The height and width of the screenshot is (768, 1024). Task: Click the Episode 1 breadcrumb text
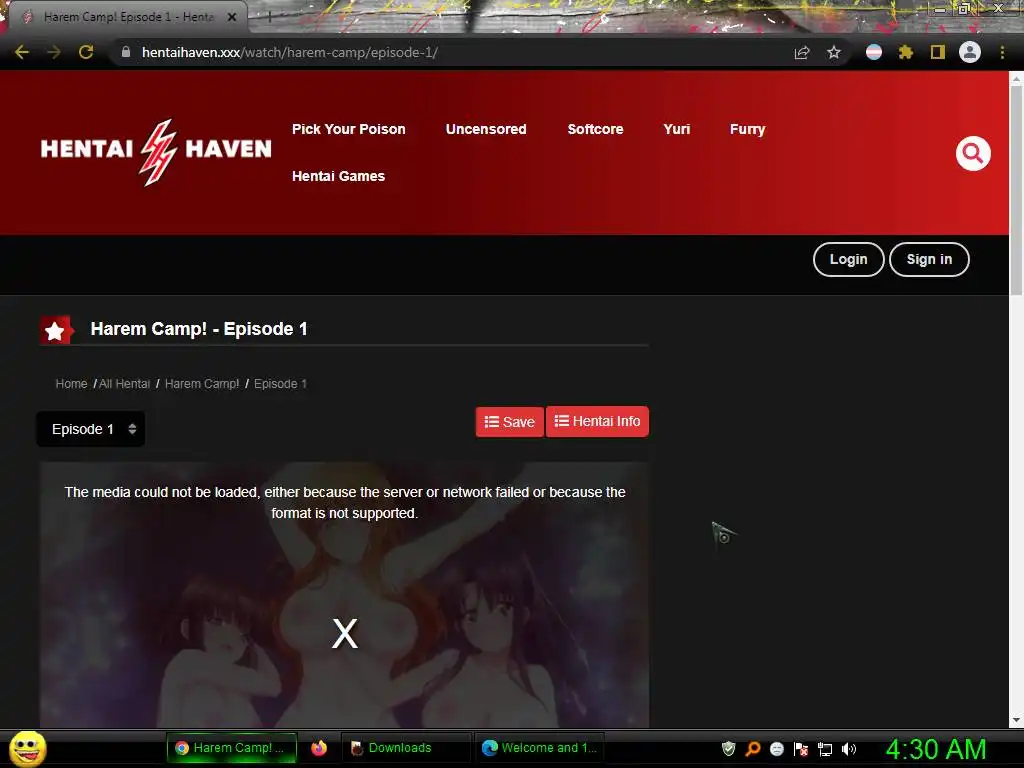click(x=280, y=384)
